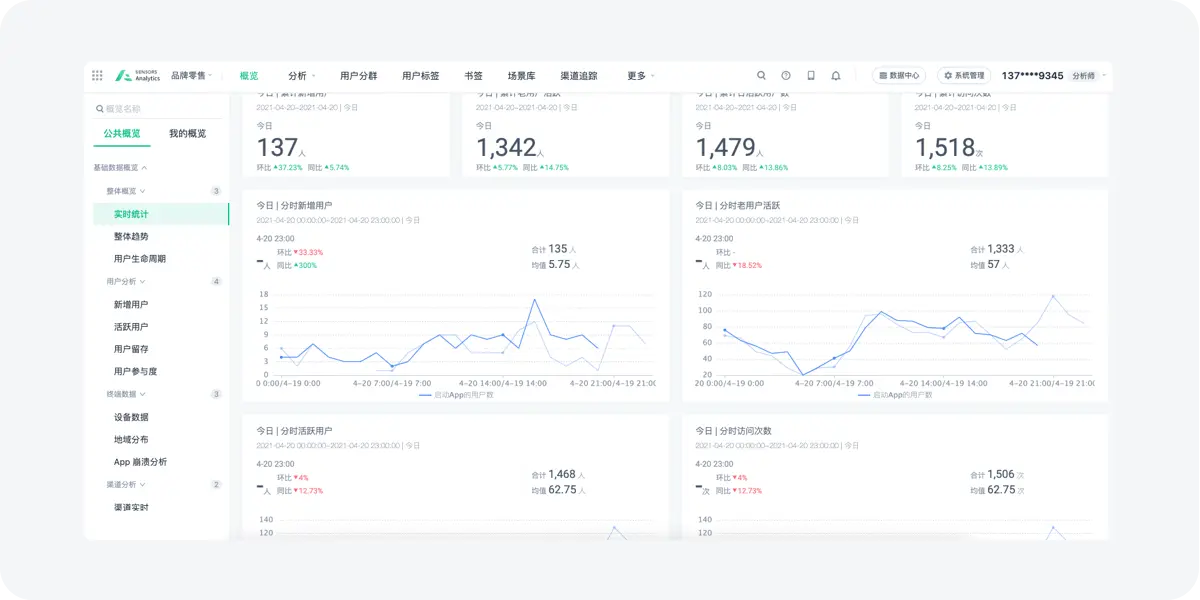Image resolution: width=1200 pixels, height=600 pixels.
Task: Click the search magnifier icon in top bar
Action: [761, 75]
